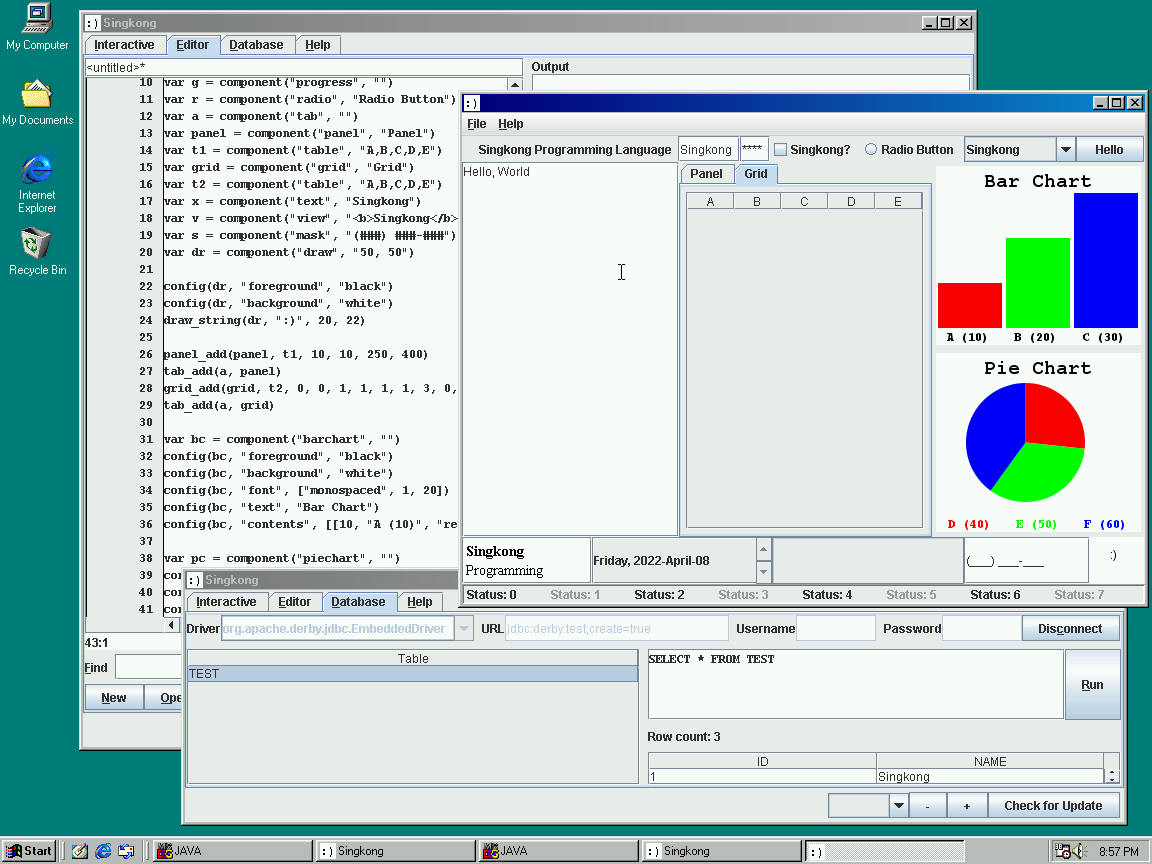Open the Recycle Bin icon

tap(37, 245)
